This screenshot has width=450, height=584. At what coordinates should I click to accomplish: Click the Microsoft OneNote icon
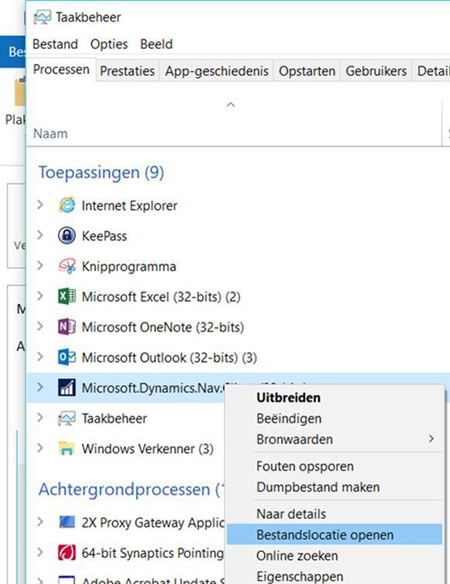click(x=67, y=327)
